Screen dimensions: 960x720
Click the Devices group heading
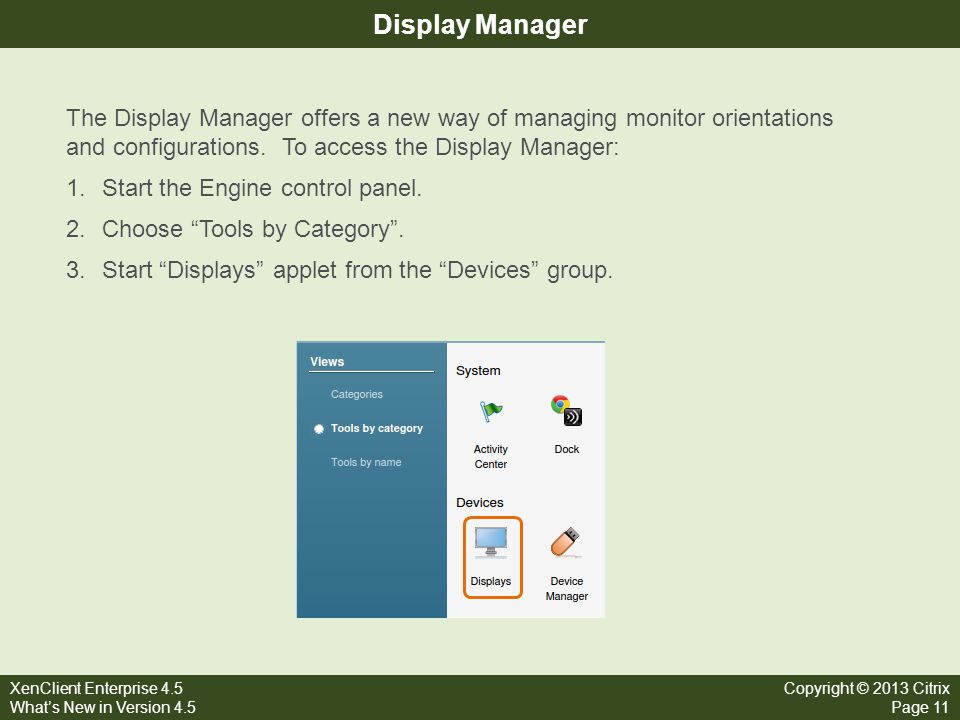pyautogui.click(x=479, y=503)
